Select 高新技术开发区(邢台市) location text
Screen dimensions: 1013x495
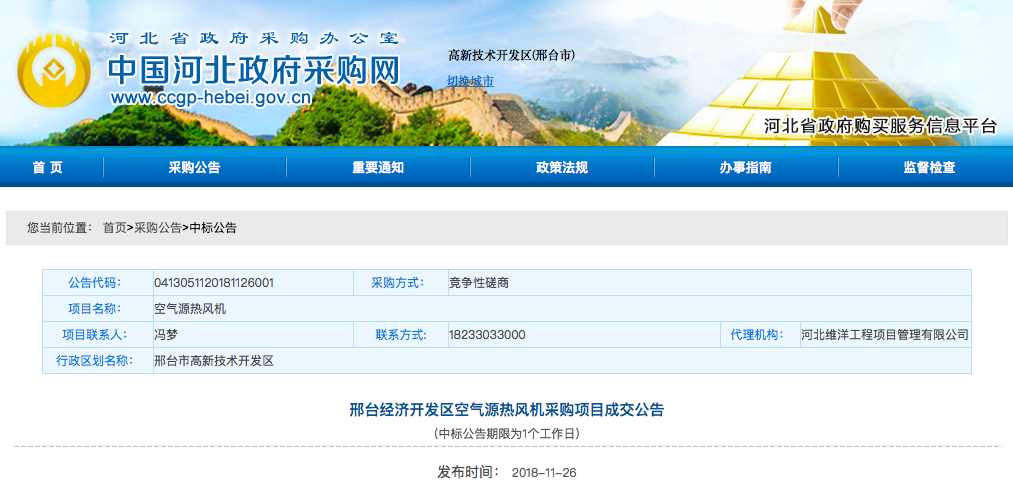coord(511,54)
